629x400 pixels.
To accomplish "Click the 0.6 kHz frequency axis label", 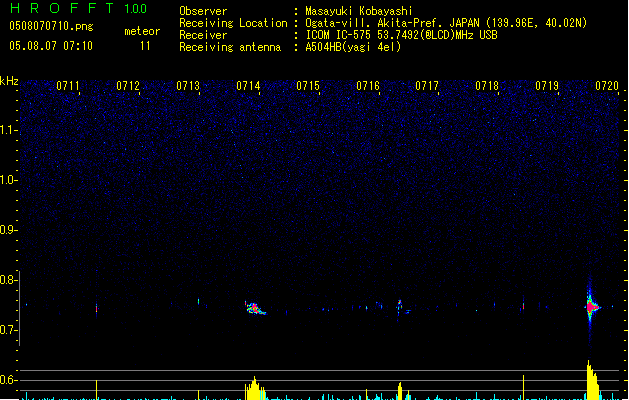I will coord(7,380).
